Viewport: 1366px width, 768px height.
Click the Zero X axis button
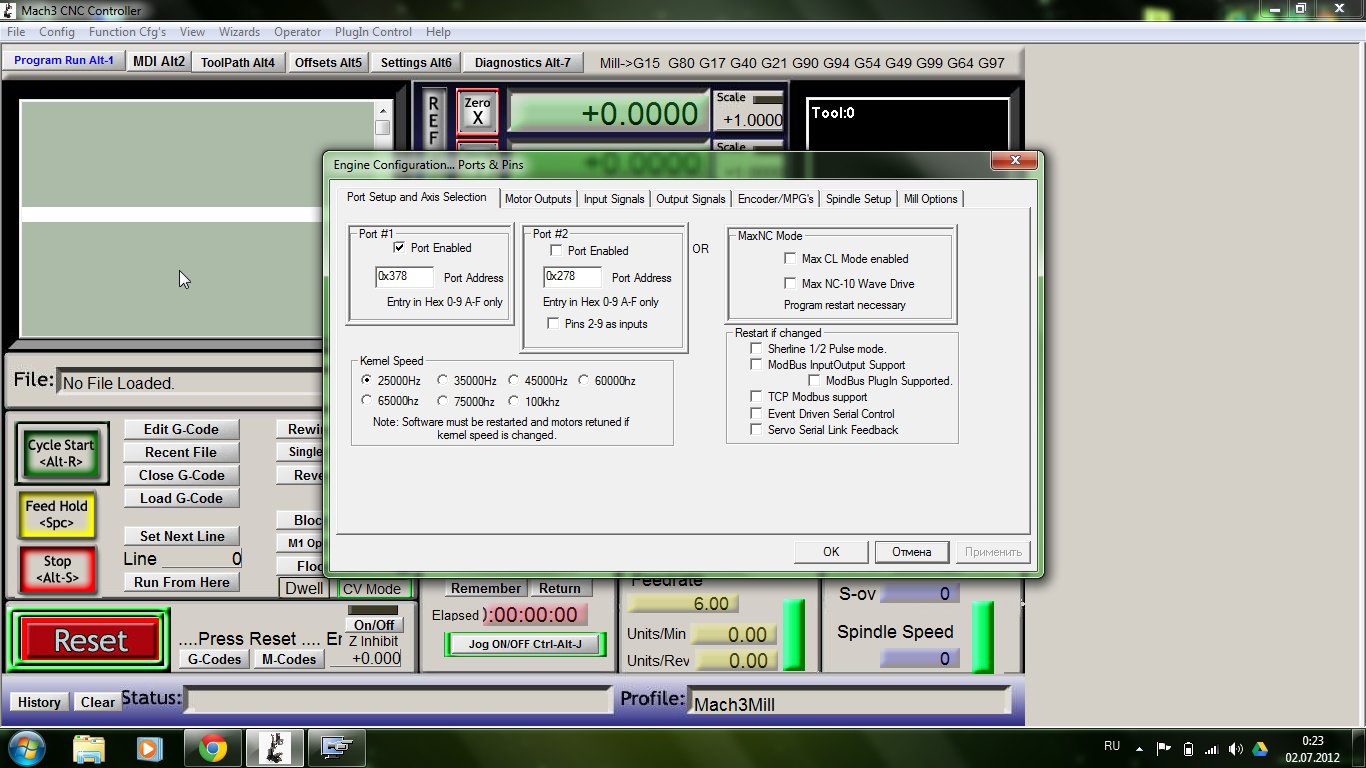pos(477,111)
